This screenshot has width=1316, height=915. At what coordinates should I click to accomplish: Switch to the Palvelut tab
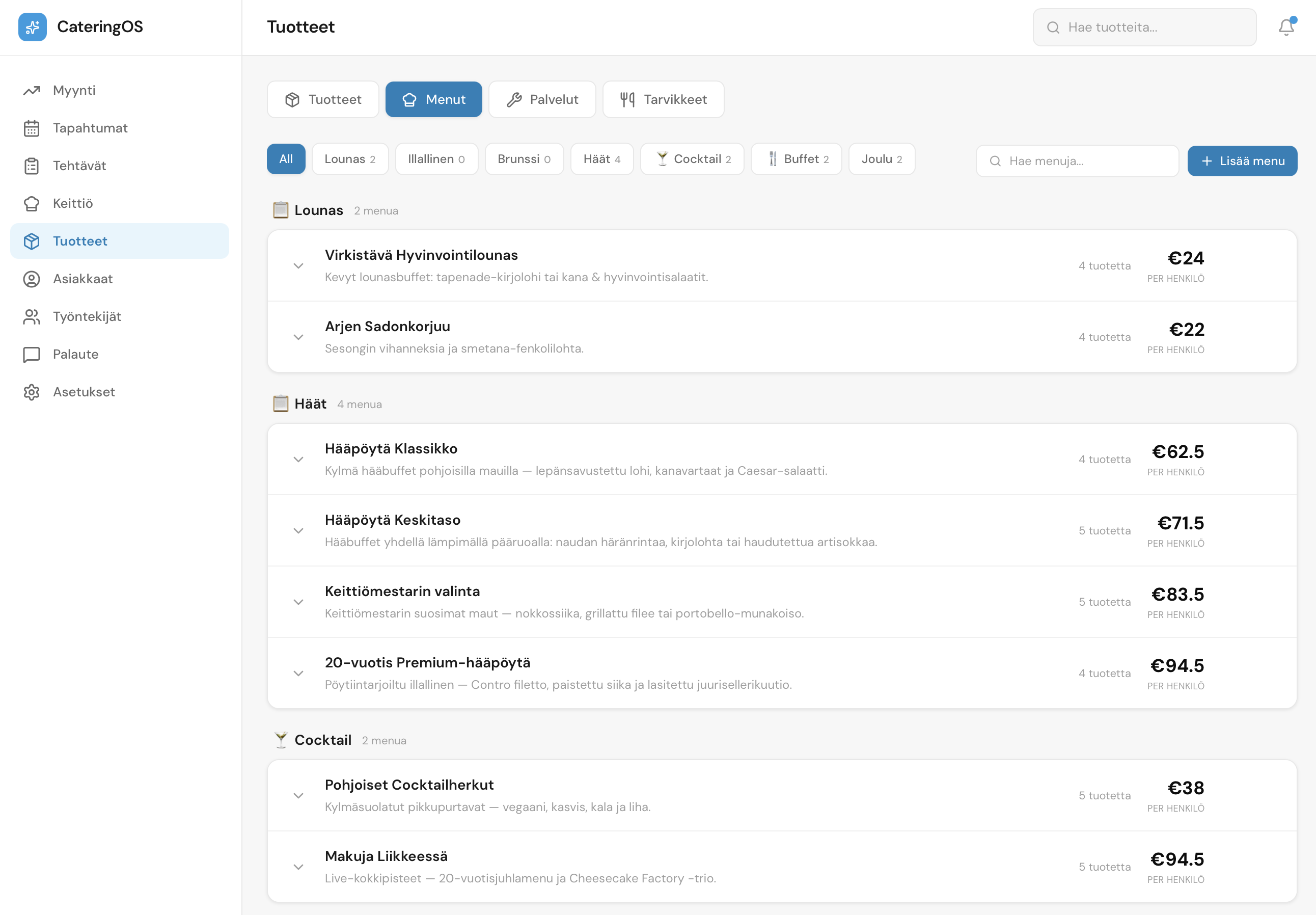tap(542, 99)
